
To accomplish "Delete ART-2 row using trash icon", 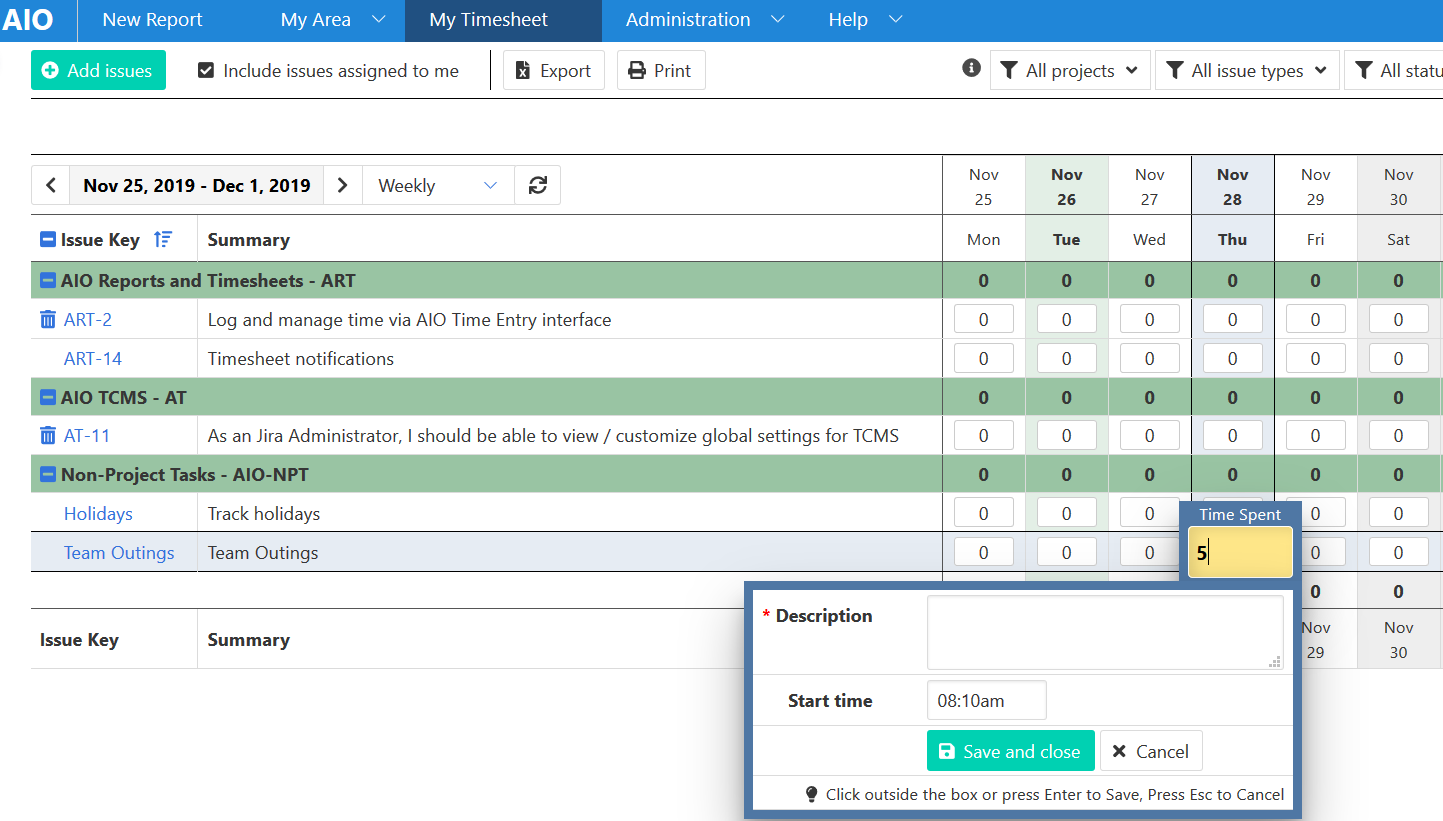I will pyautogui.click(x=48, y=320).
